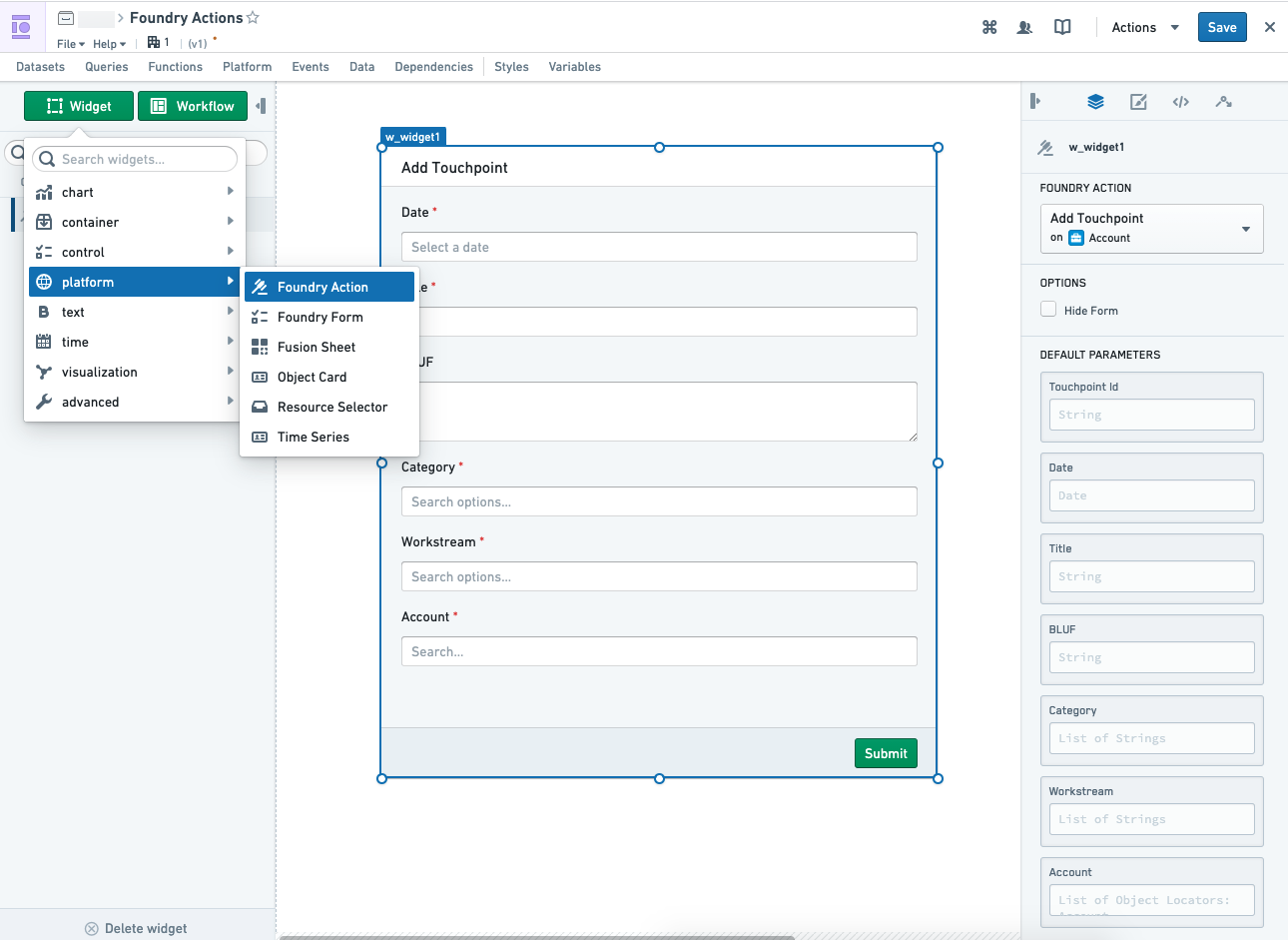Expand the container widget submenu
The width and height of the screenshot is (1288, 940).
coord(230,222)
